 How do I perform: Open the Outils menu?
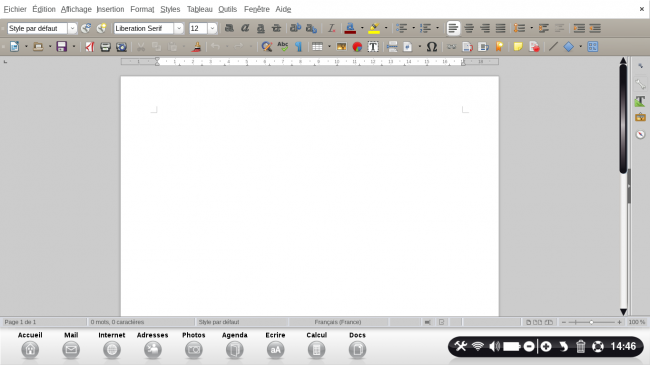tap(228, 9)
